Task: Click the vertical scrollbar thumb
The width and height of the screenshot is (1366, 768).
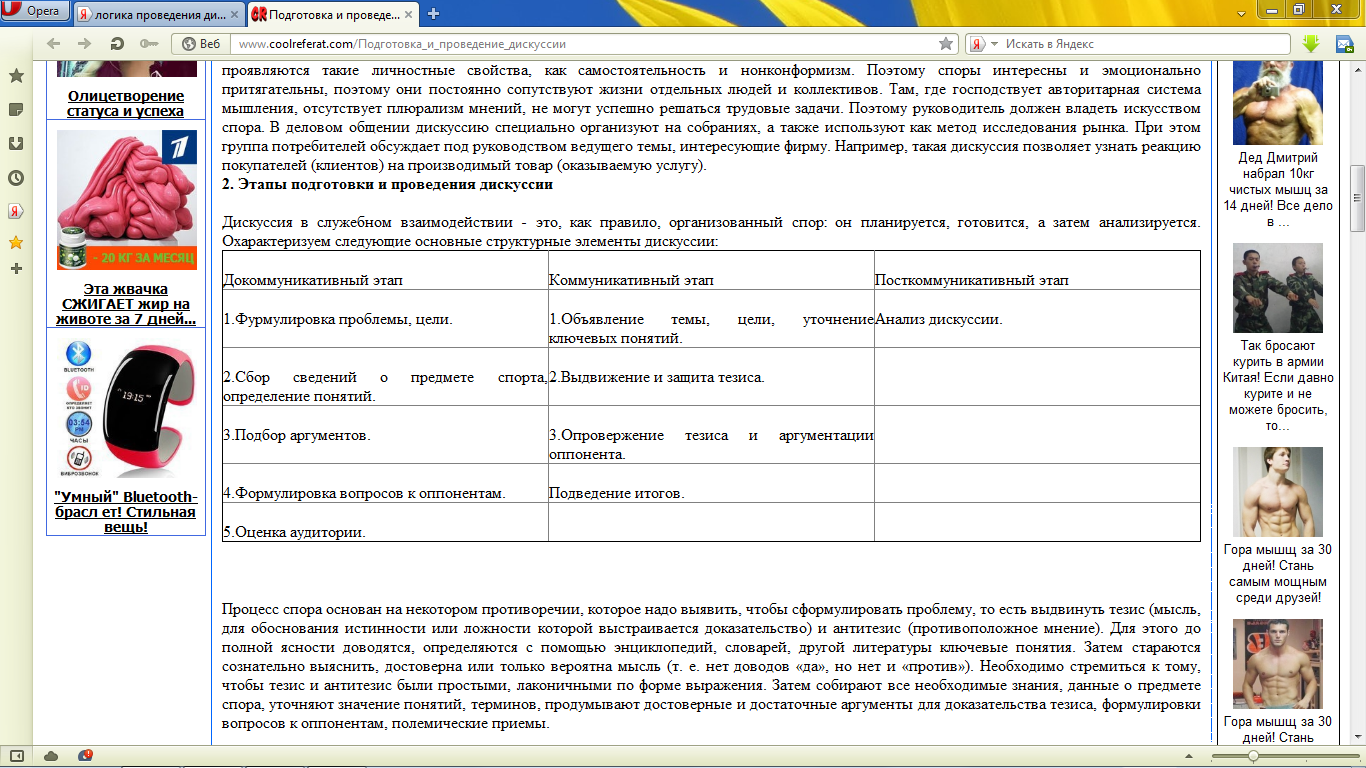Action: coord(1358,197)
